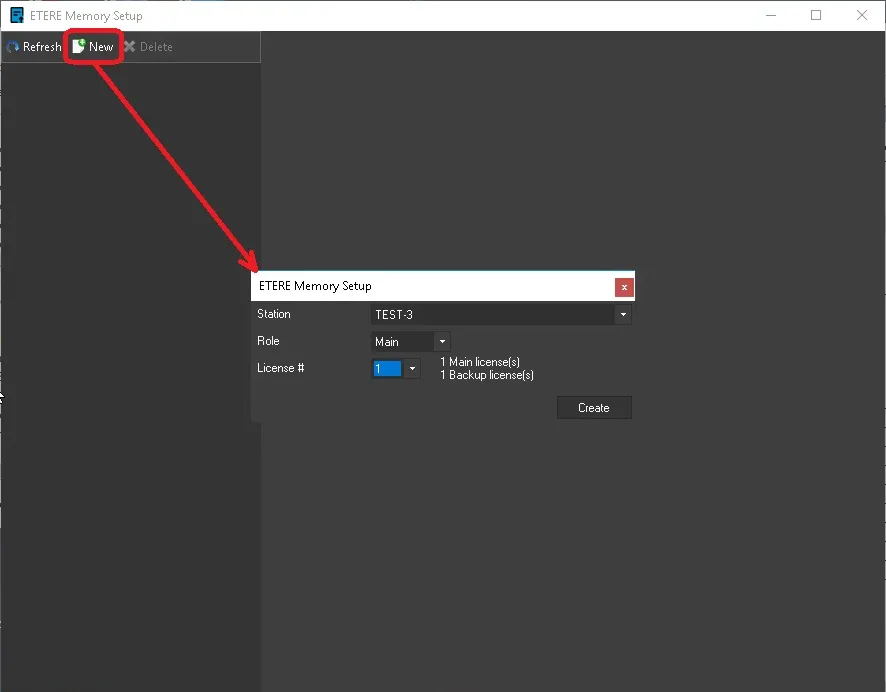Close the ETERE Memory Setup dialog
This screenshot has height=692, width=886.
tap(624, 287)
